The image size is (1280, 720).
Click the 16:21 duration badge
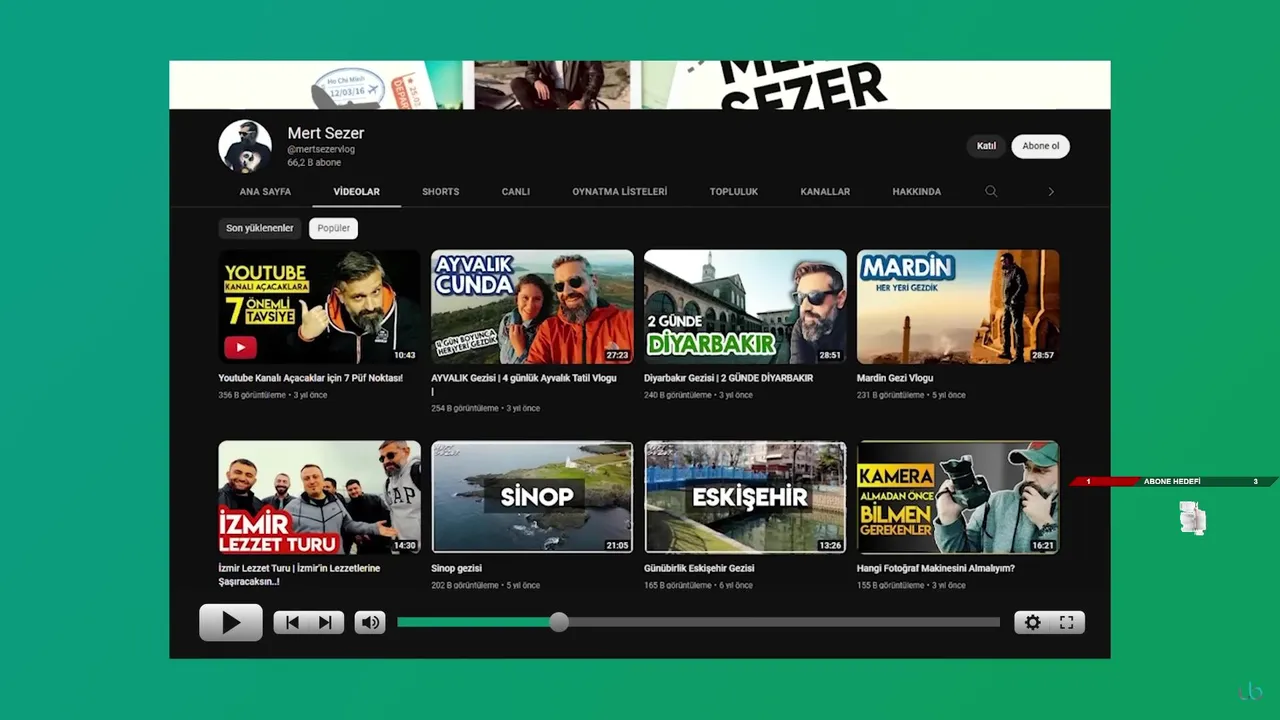coord(1043,546)
